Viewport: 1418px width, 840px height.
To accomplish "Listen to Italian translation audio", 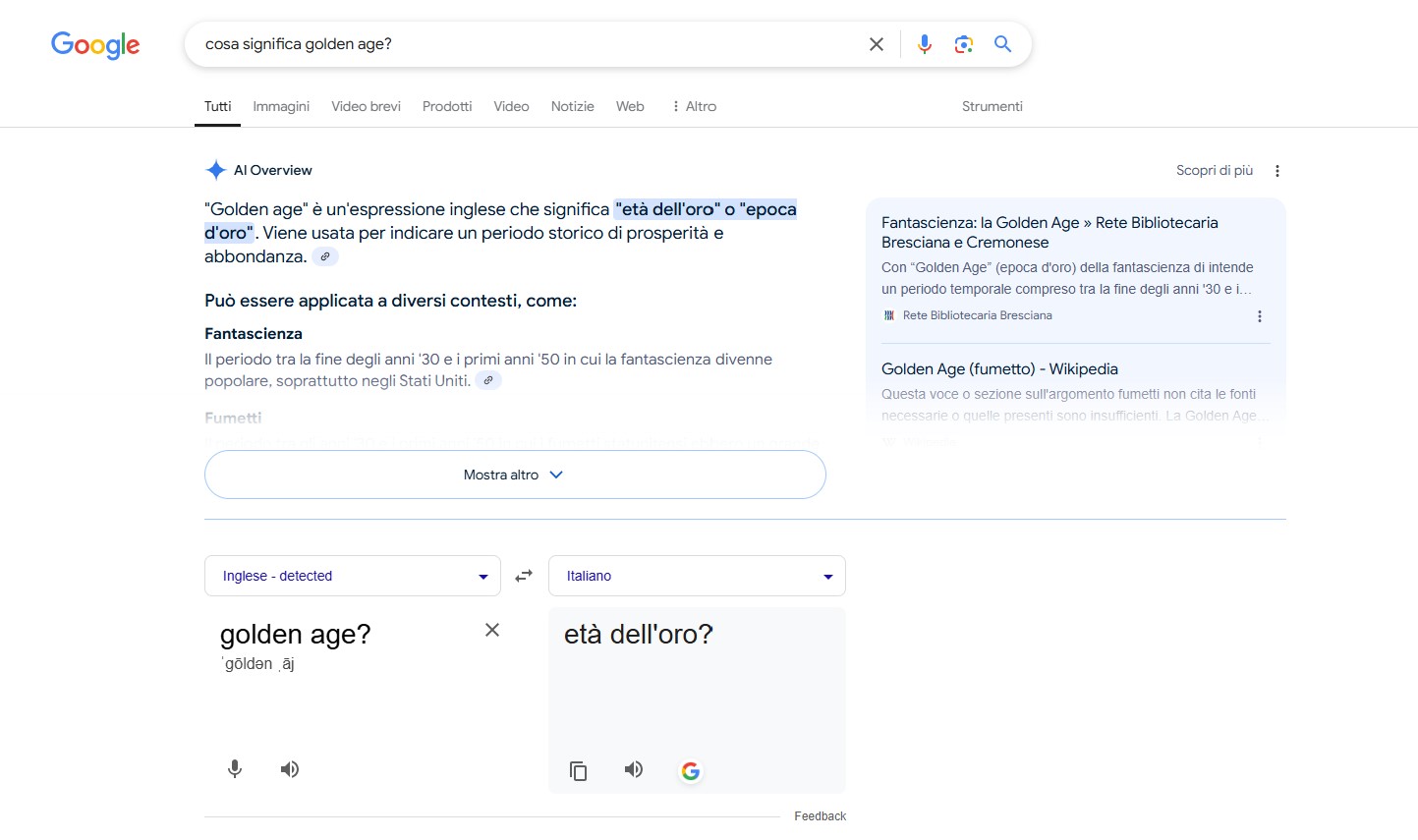I will [x=634, y=769].
